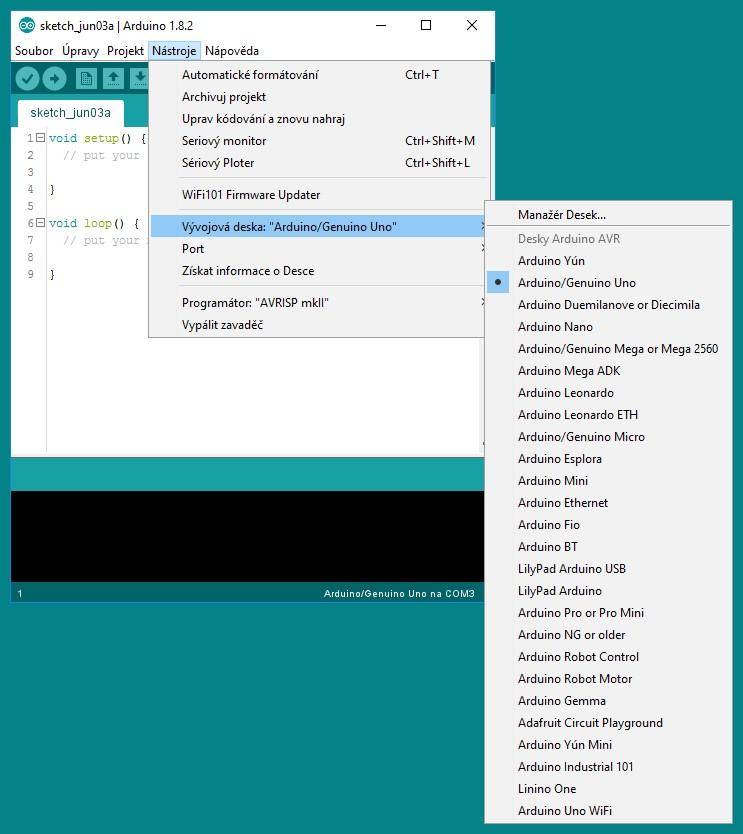Select Arduino BT board
Viewport: 743px width, 834px height.
point(608,547)
